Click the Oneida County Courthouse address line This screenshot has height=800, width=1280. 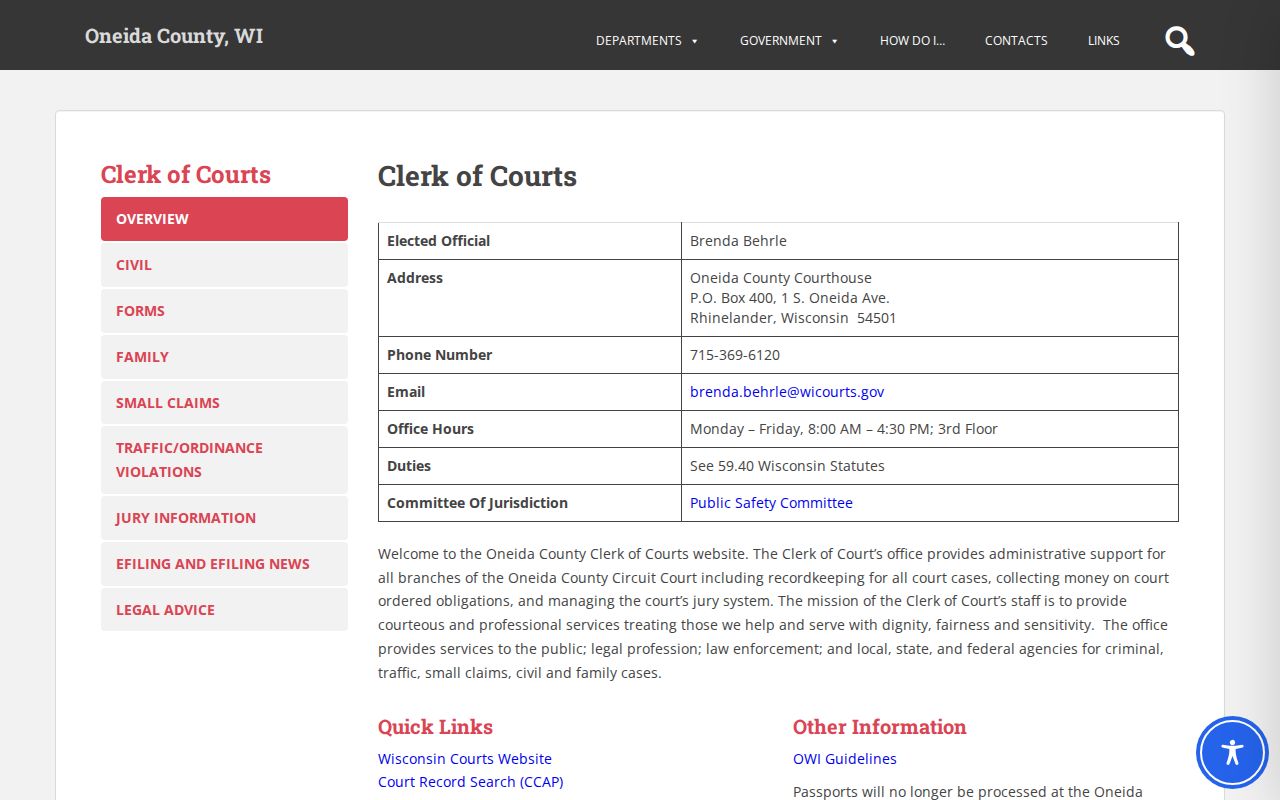781,278
